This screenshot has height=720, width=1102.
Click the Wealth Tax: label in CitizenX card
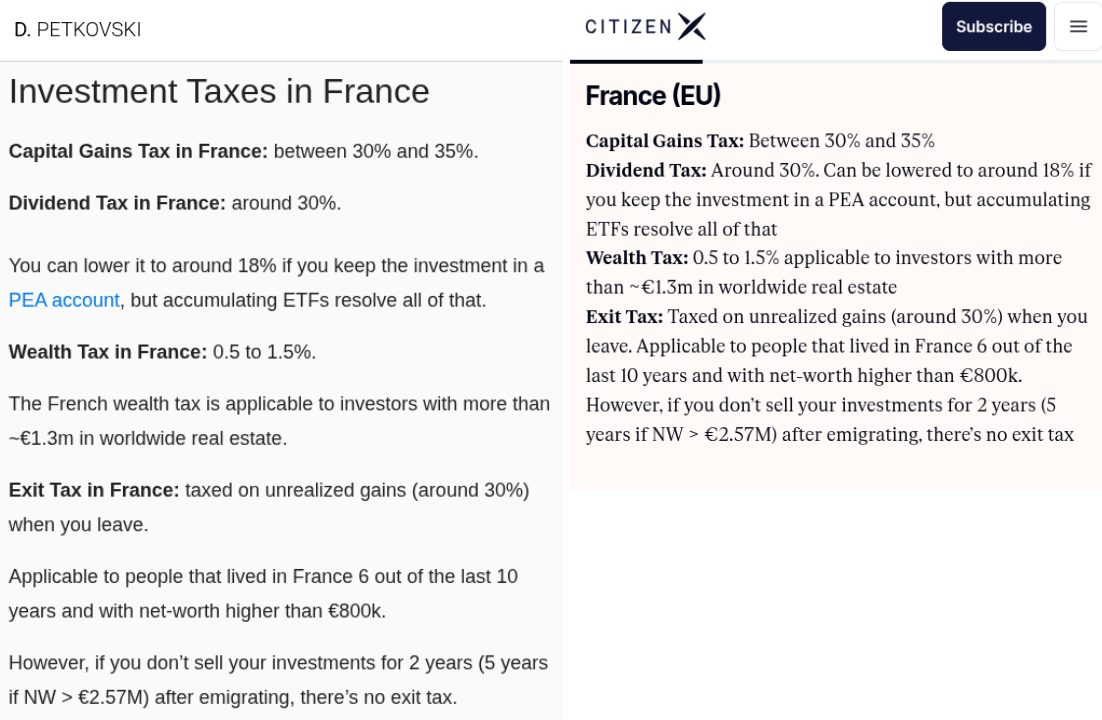(x=637, y=258)
